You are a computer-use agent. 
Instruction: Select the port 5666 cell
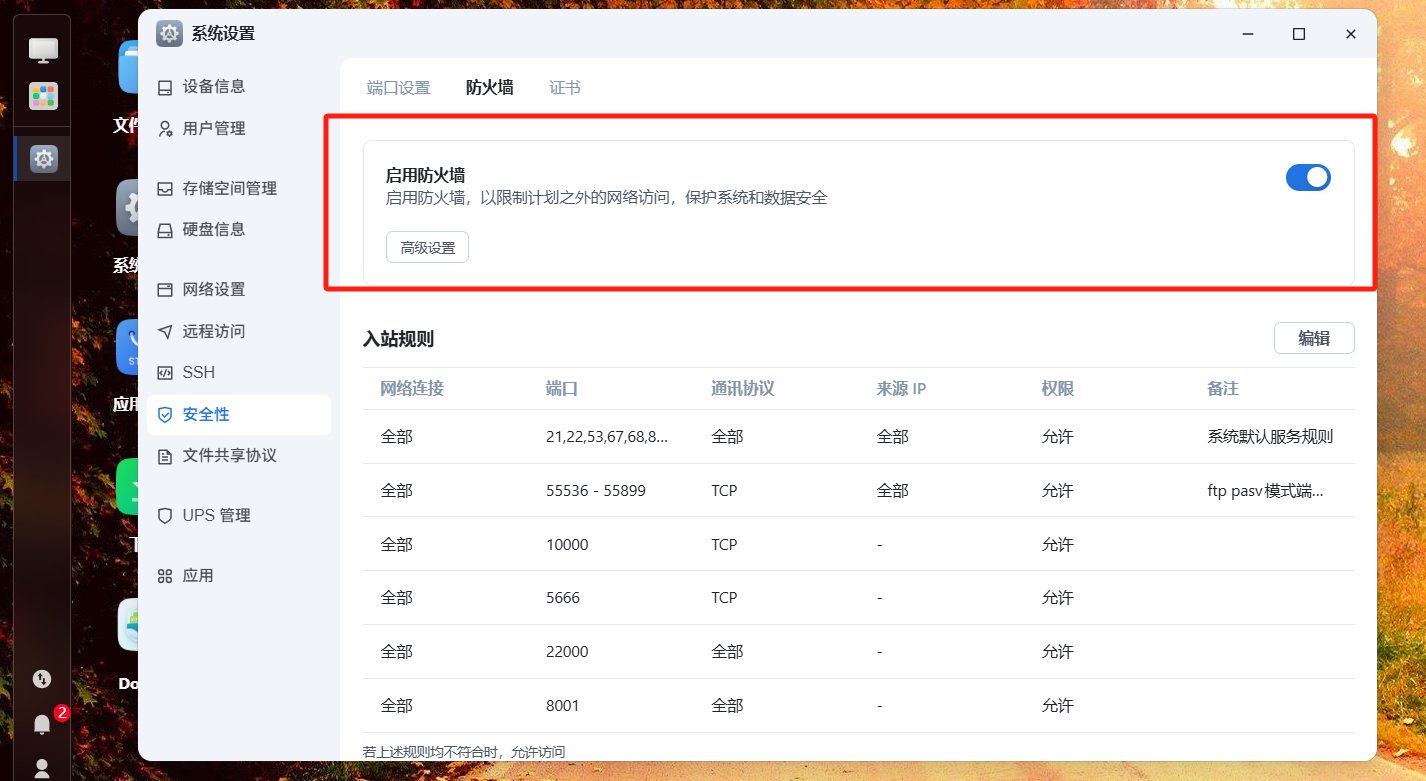coord(563,598)
